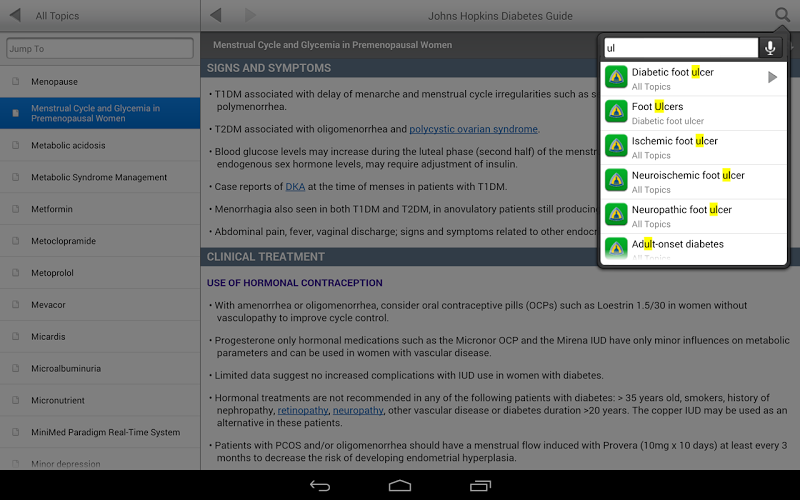Tap the document icon next to Mevacor
Screen dimensions: 800x500
point(16,304)
